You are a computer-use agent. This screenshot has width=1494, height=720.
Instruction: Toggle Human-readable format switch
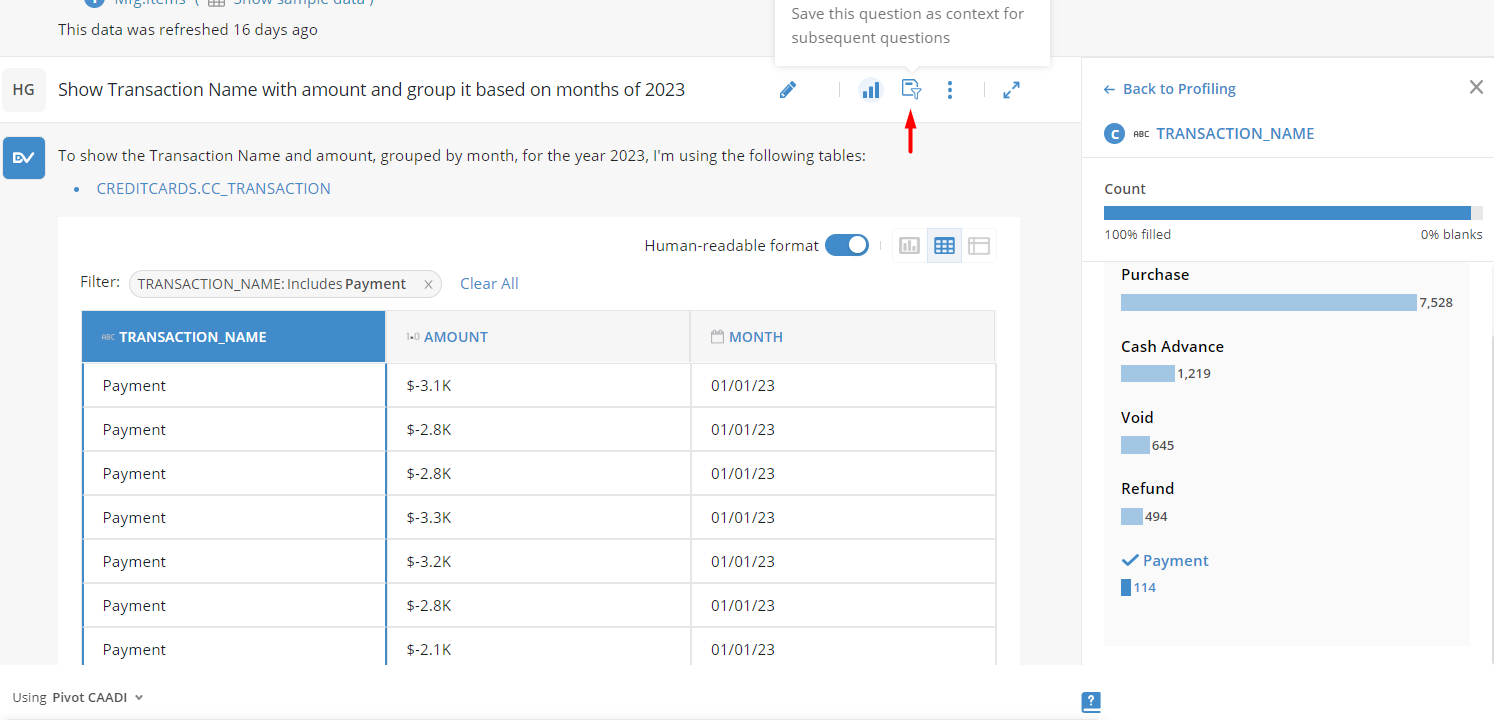tap(847, 245)
